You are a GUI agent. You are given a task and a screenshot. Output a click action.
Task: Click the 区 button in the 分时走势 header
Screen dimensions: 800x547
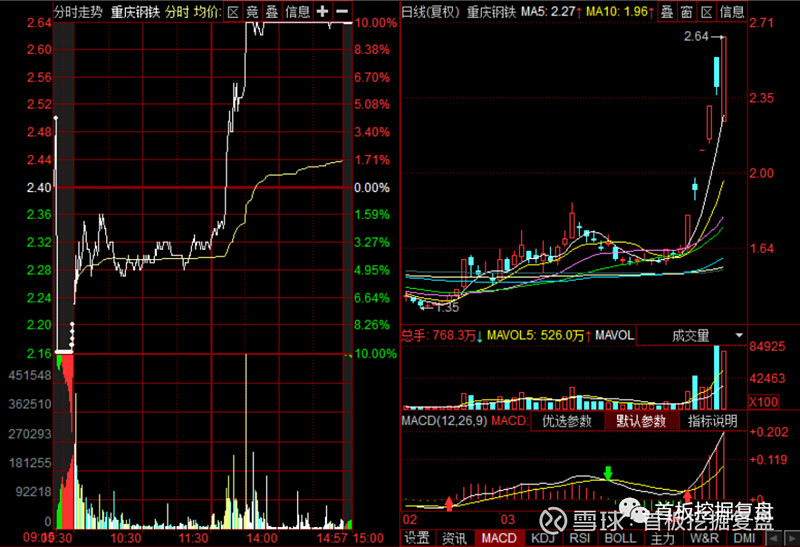point(233,11)
